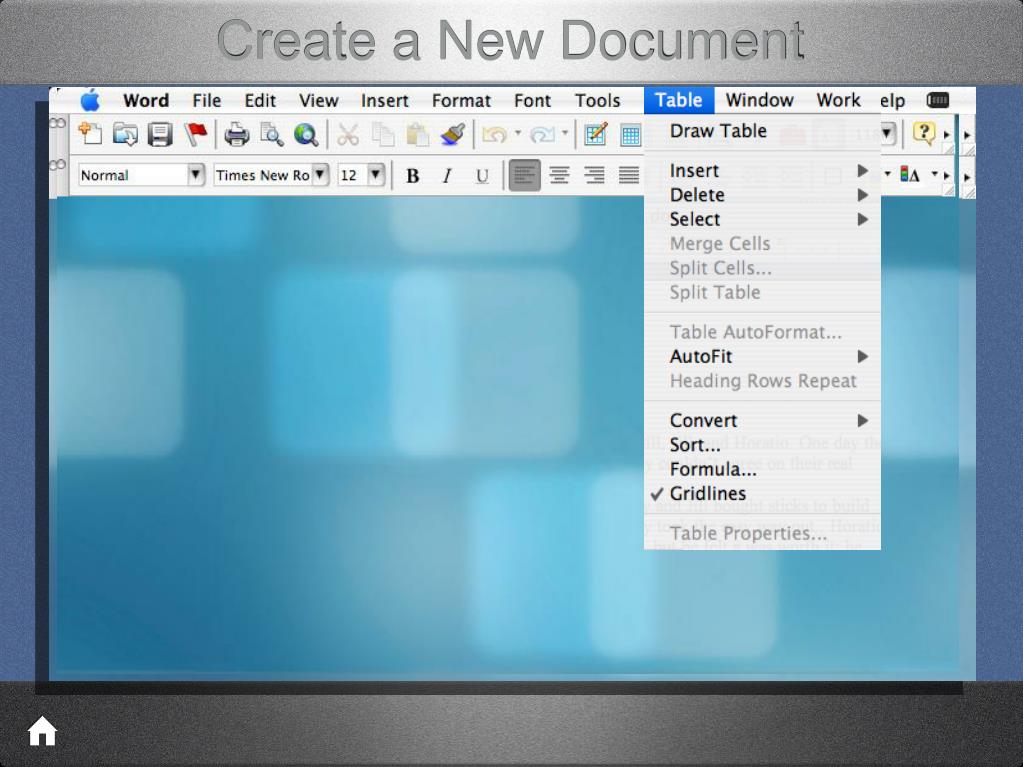Click the Times New Ro font name field
Screen dimensions: 1023x767
[263, 175]
